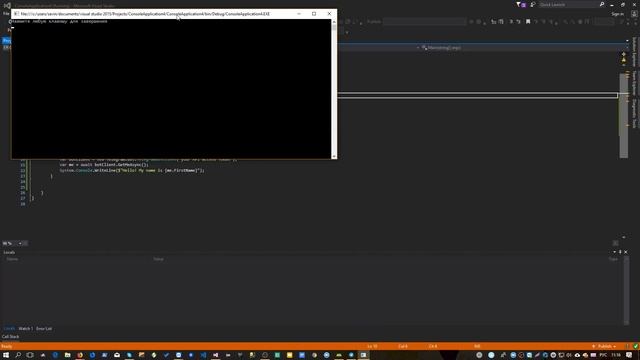Open the account avatar icon
The height and width of the screenshot is (360, 640).
coord(634,14)
